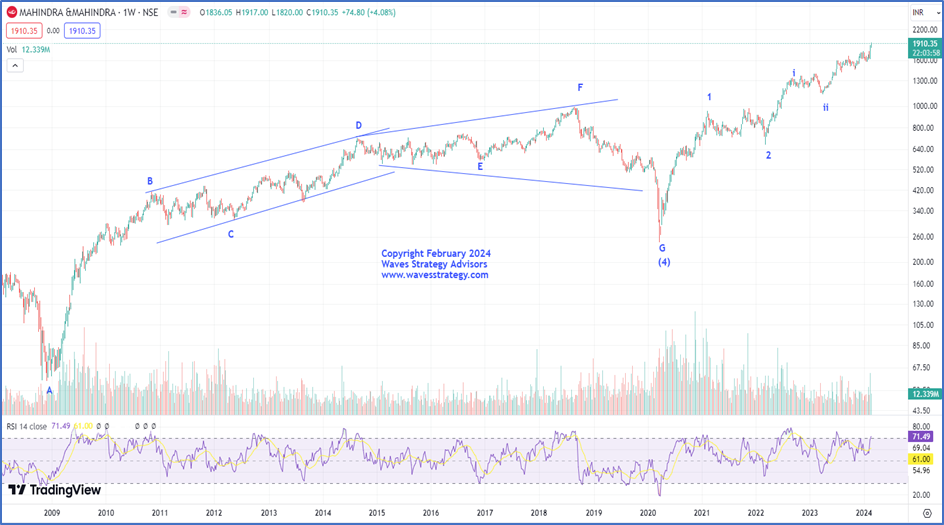Click the 1000.00 price axis label
Screen dimensions: 944x525
click(925, 106)
